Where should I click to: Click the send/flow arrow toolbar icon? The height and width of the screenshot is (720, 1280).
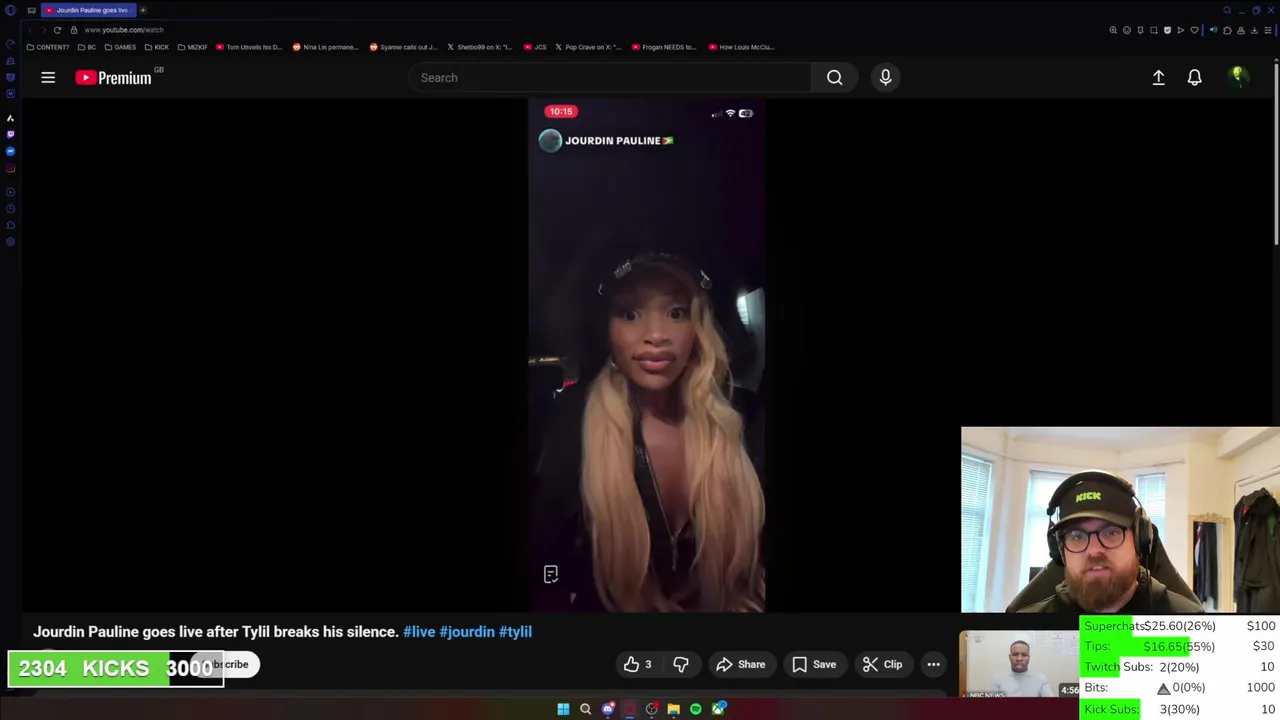click(x=1181, y=30)
